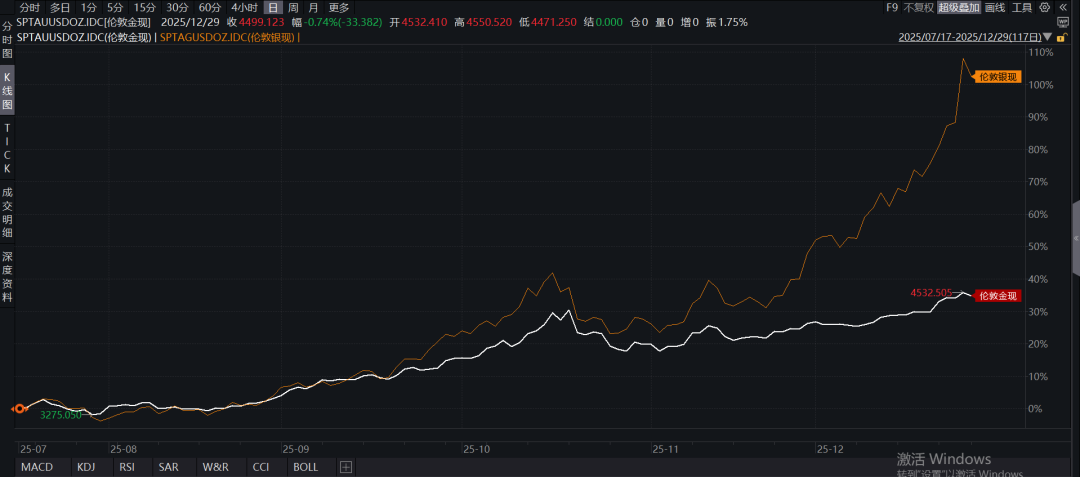
Task: Select the 日 daily period
Action: (x=271, y=8)
